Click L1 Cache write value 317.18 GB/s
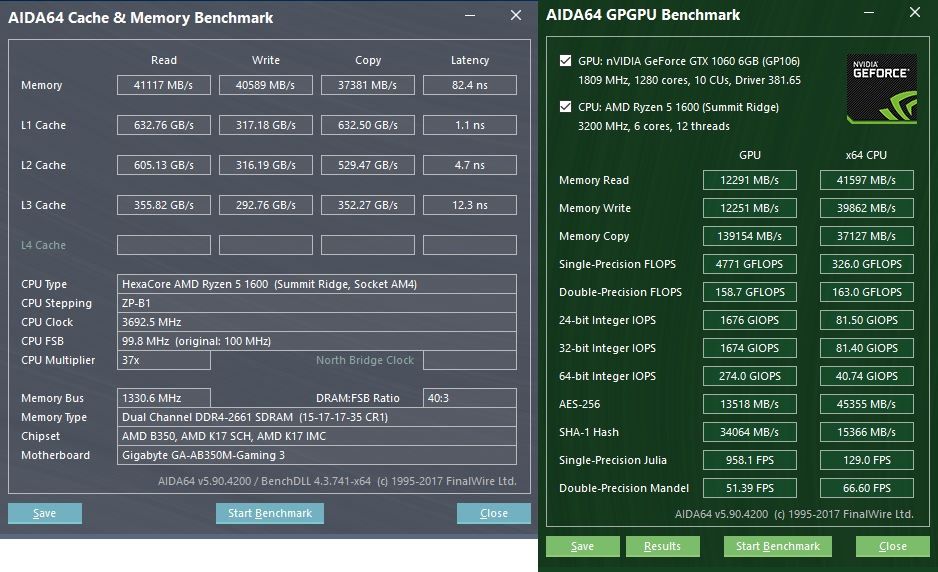938x572 pixels. 266,125
